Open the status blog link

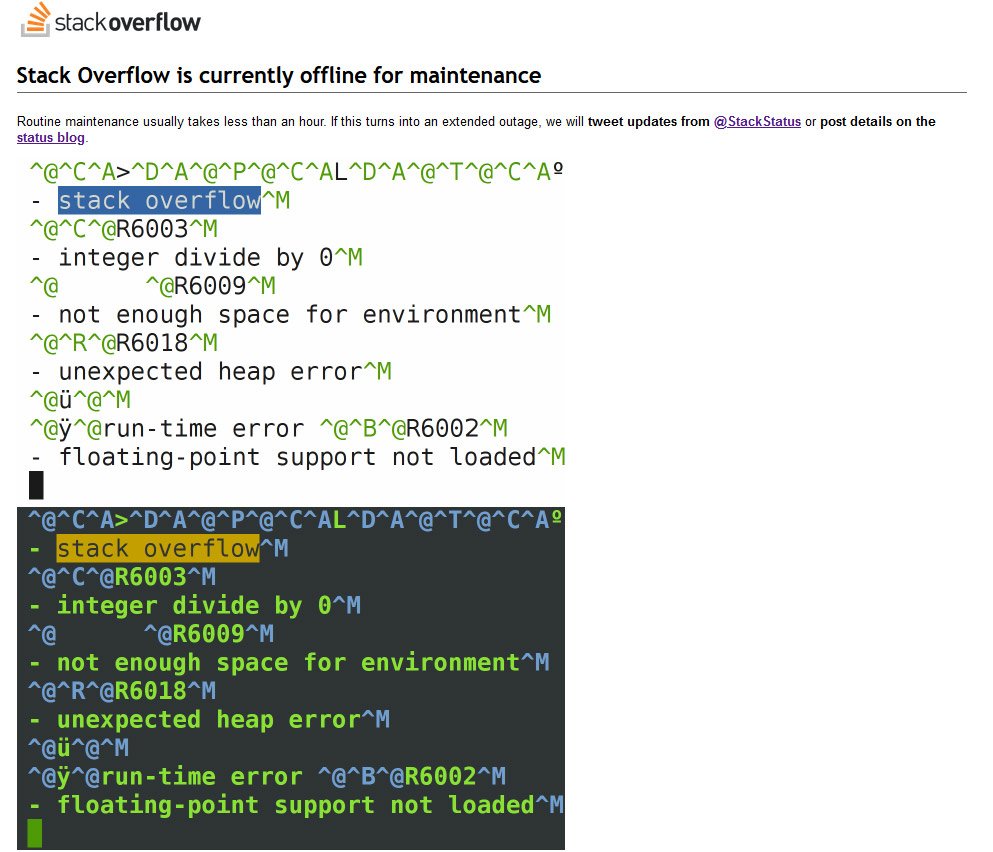[51, 137]
